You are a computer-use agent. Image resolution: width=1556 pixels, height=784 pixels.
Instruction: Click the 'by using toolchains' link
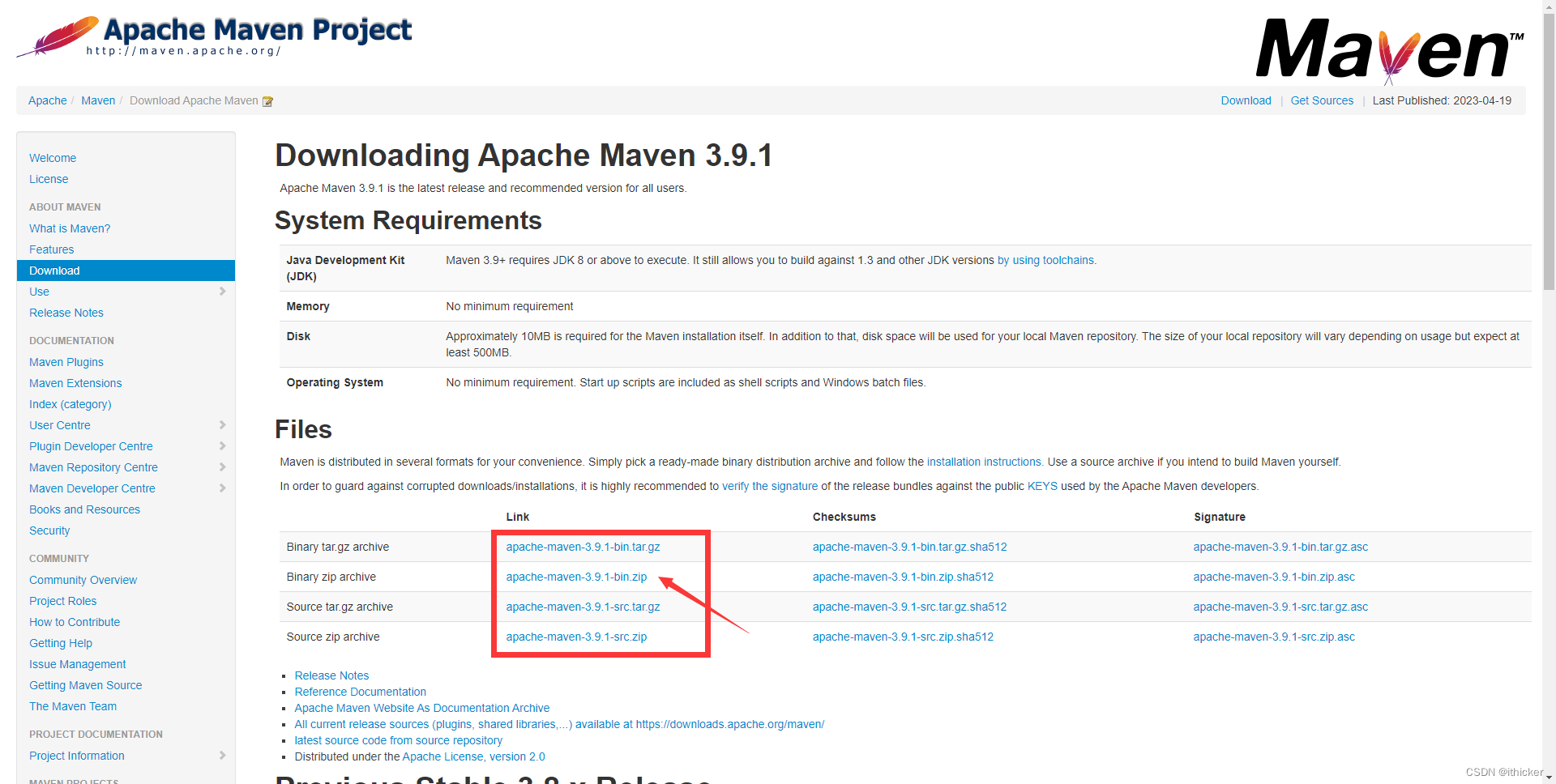click(1046, 260)
